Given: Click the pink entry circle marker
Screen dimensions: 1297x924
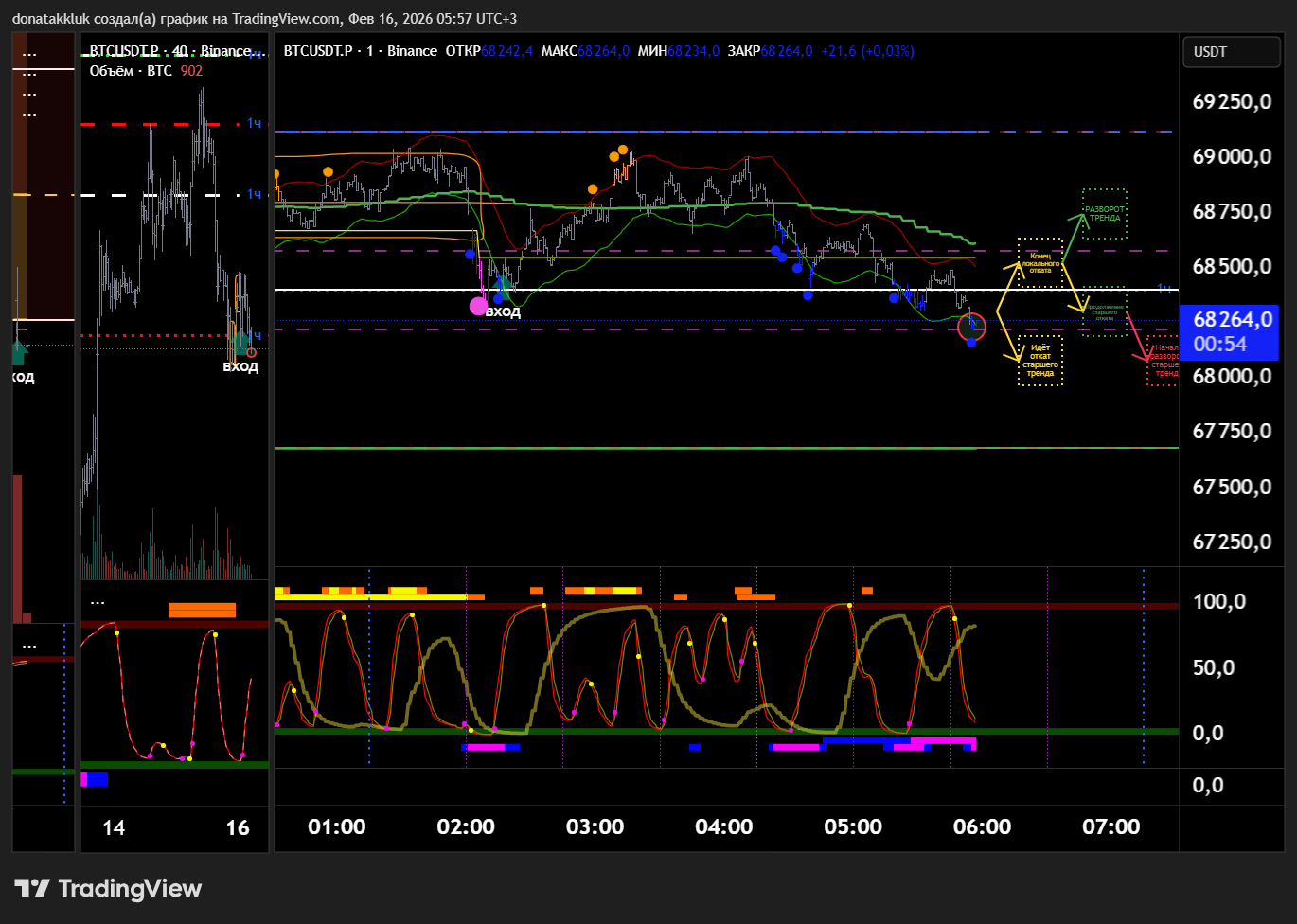Looking at the screenshot, I should coord(479,306).
